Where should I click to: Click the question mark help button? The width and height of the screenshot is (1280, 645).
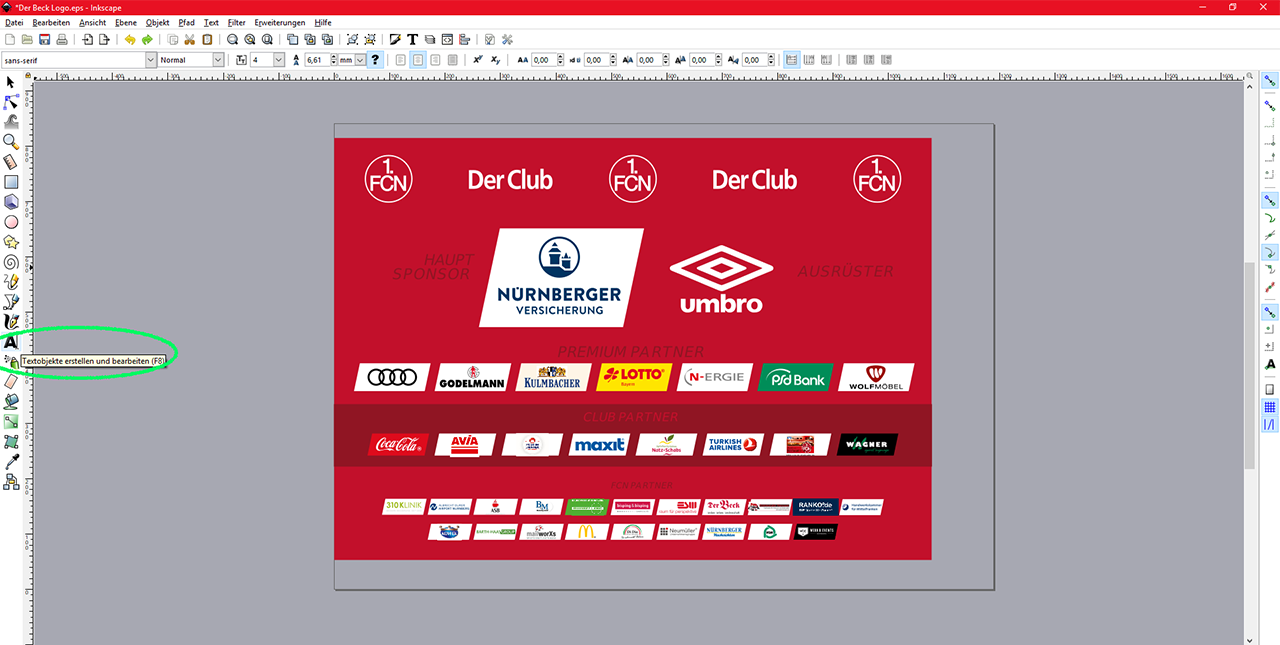pyautogui.click(x=376, y=60)
